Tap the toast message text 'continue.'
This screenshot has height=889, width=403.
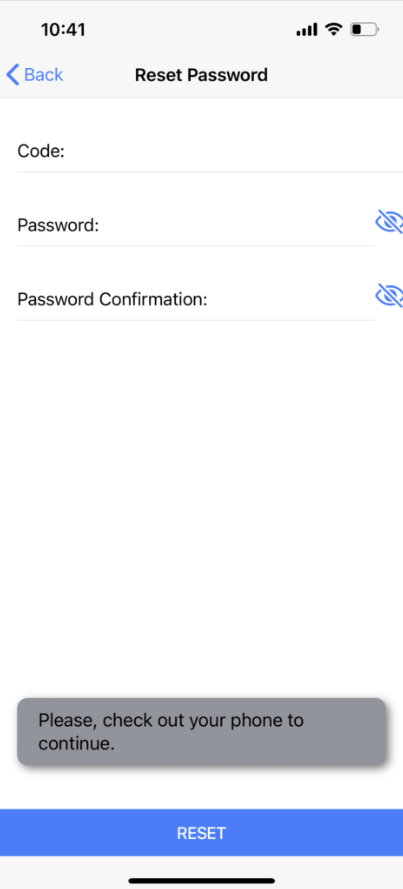click(77, 743)
